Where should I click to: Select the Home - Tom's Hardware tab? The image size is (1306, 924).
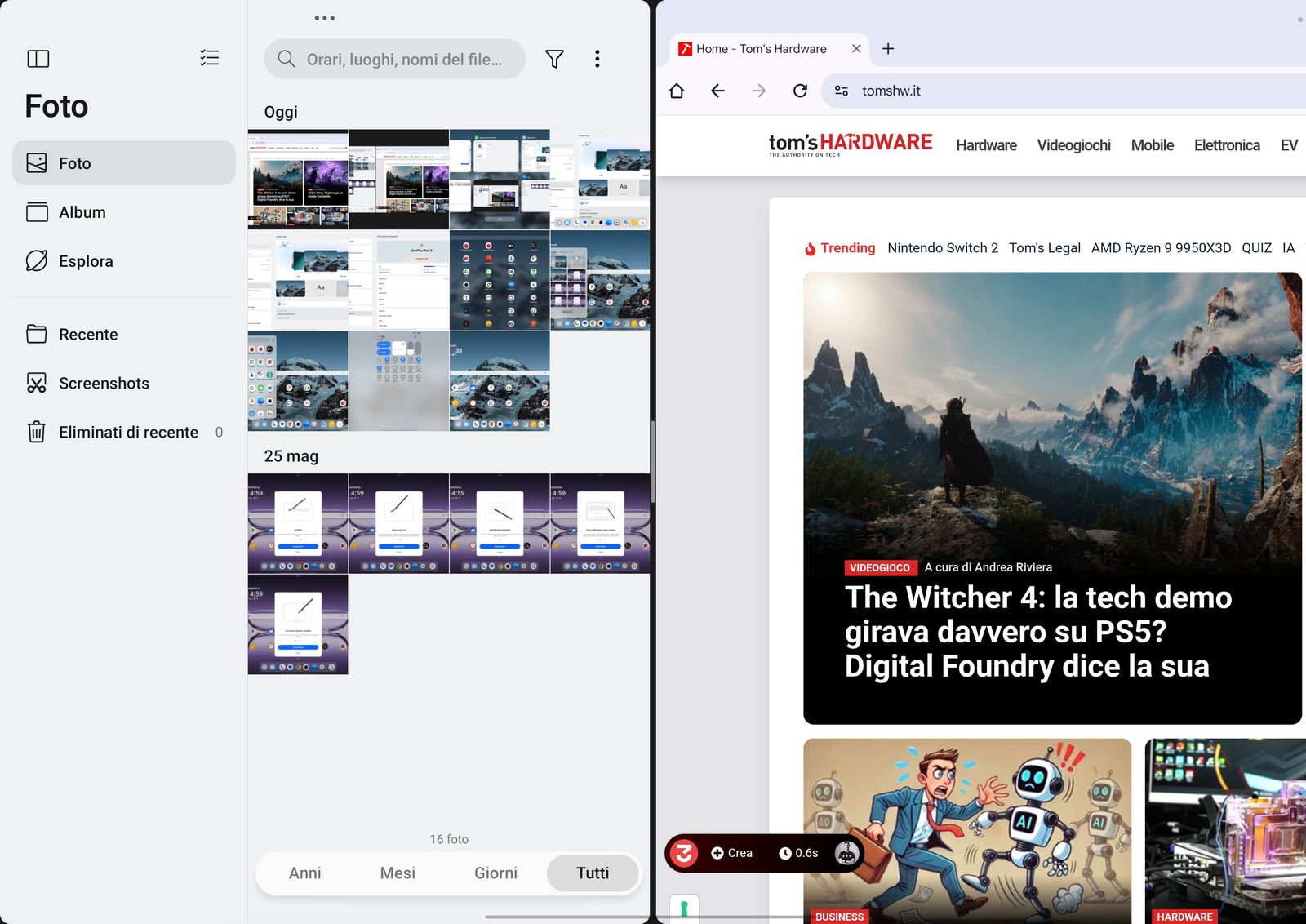760,49
